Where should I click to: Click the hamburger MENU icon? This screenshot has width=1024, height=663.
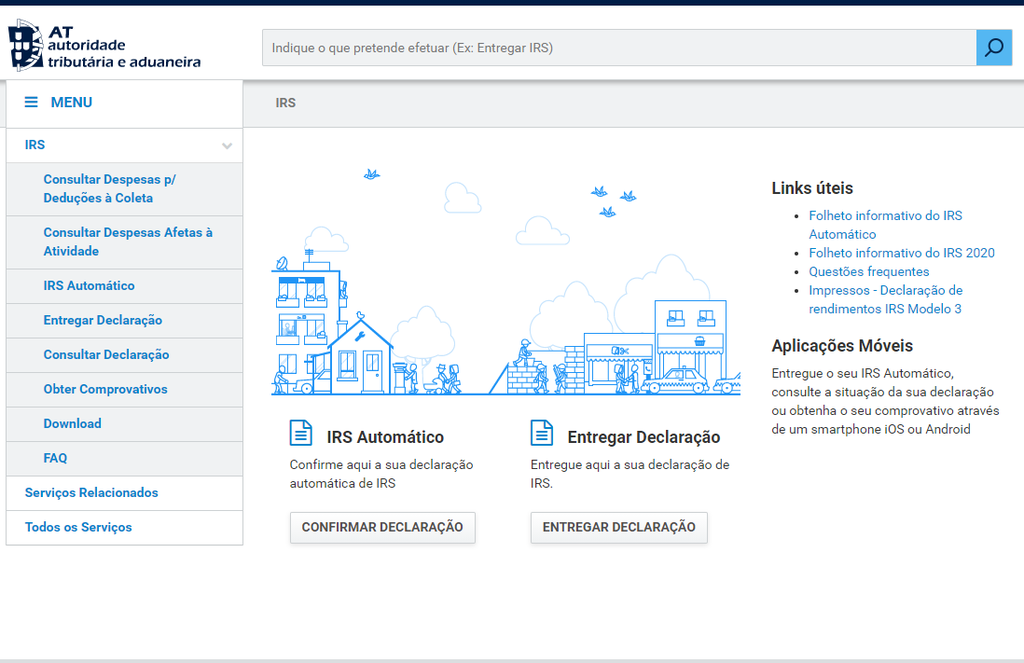32,102
